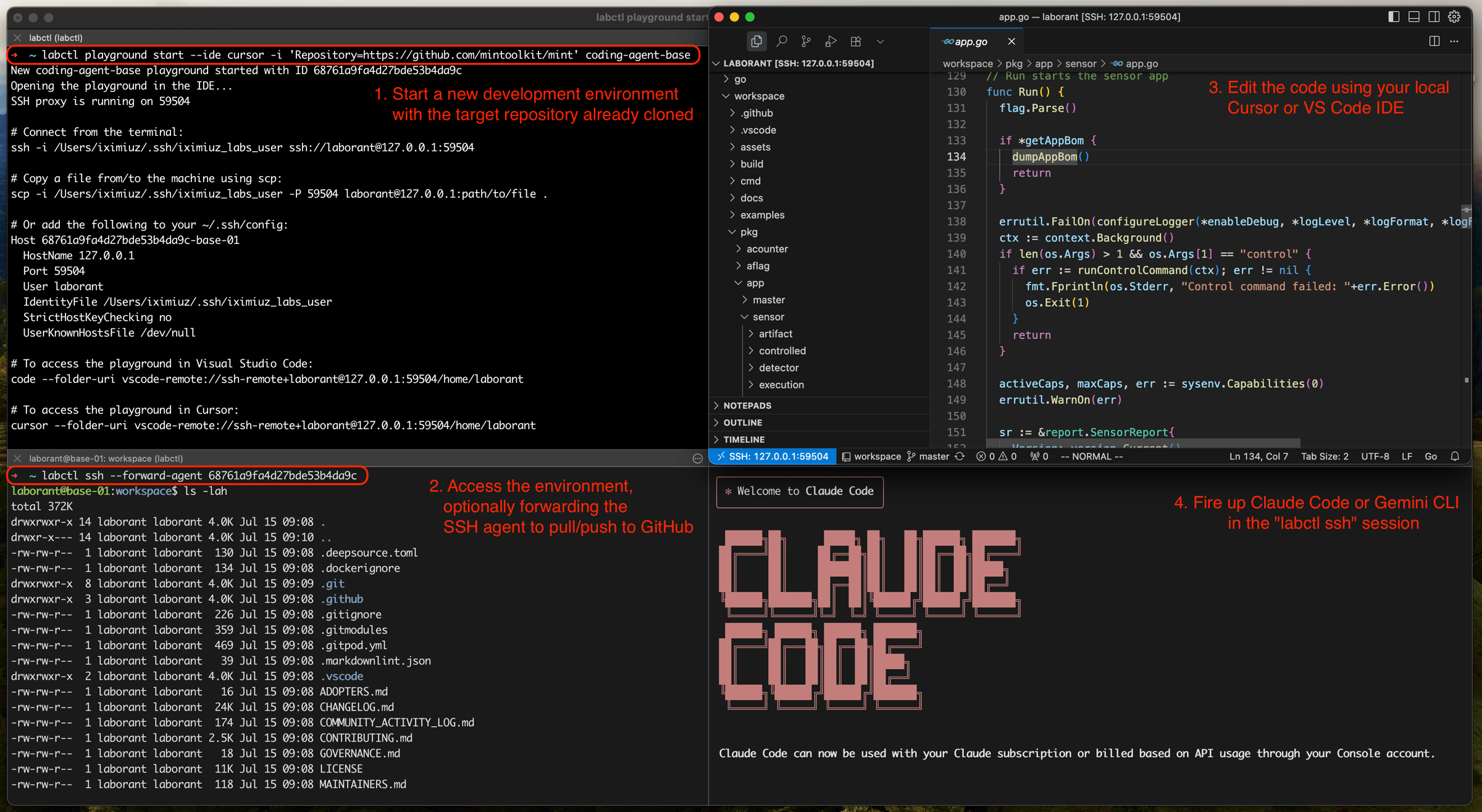Screen dimensions: 1482x812
Task: Click the workspace item in status bar
Action: click(871, 456)
